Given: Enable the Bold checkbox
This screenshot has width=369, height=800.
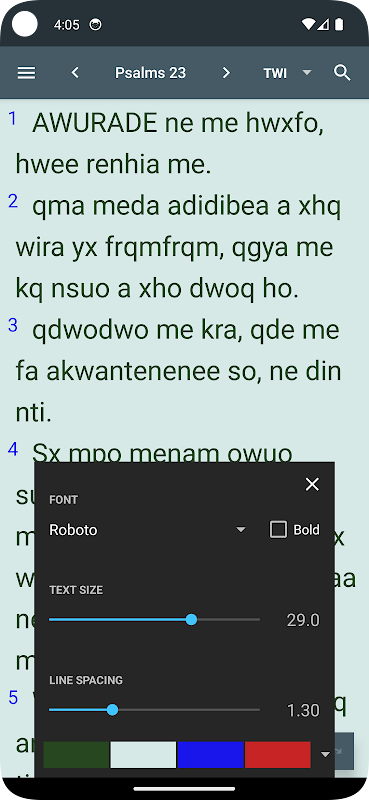Looking at the screenshot, I should [x=278, y=530].
